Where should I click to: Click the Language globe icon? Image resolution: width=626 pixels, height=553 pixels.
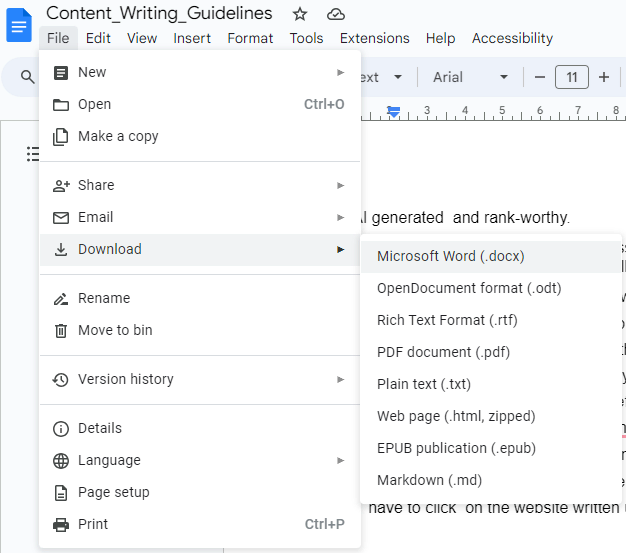pyautogui.click(x=61, y=461)
